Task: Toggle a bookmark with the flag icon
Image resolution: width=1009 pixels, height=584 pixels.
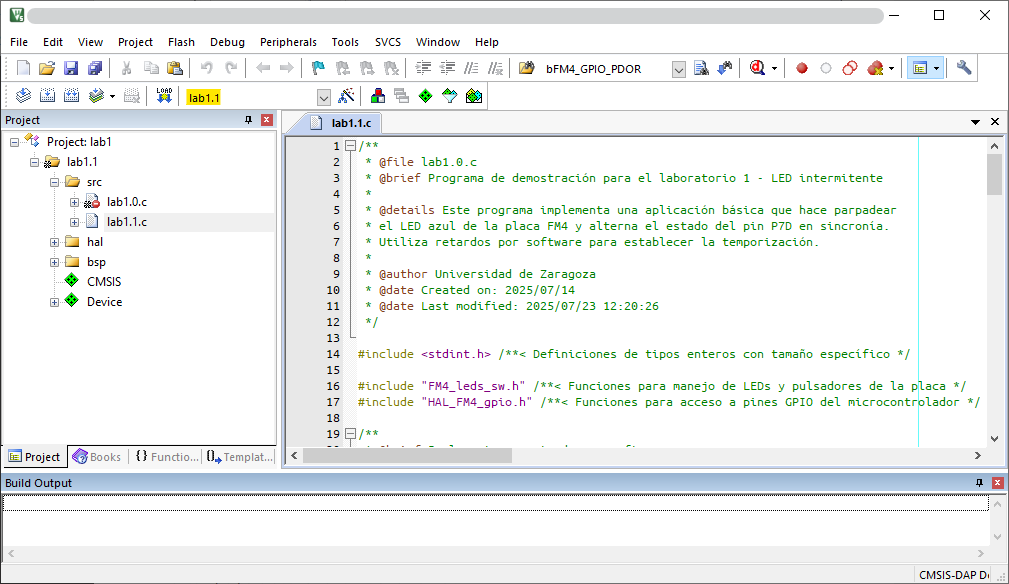Action: tap(318, 69)
